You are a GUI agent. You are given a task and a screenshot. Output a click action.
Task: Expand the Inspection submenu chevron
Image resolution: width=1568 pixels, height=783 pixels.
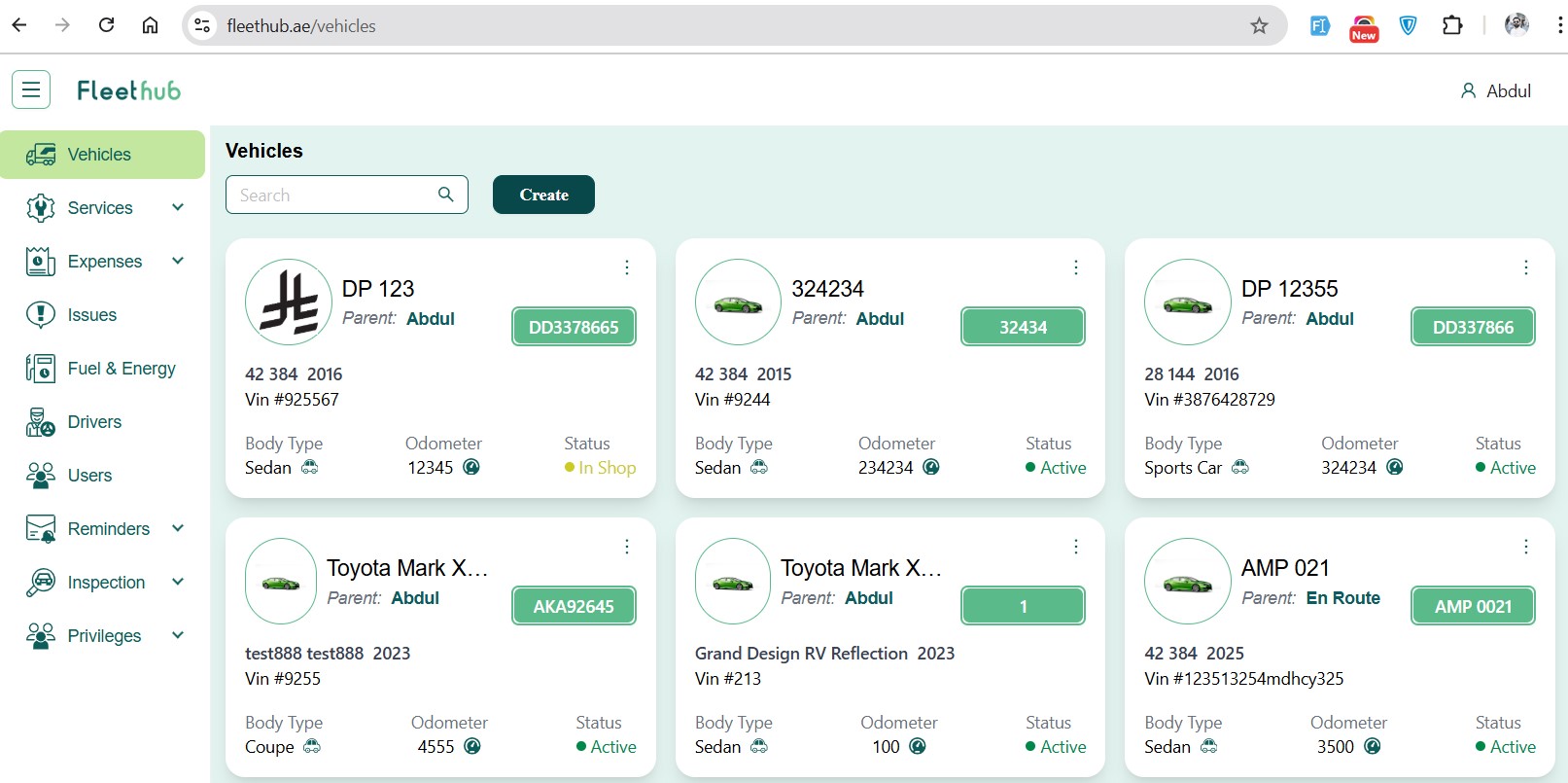point(178,582)
